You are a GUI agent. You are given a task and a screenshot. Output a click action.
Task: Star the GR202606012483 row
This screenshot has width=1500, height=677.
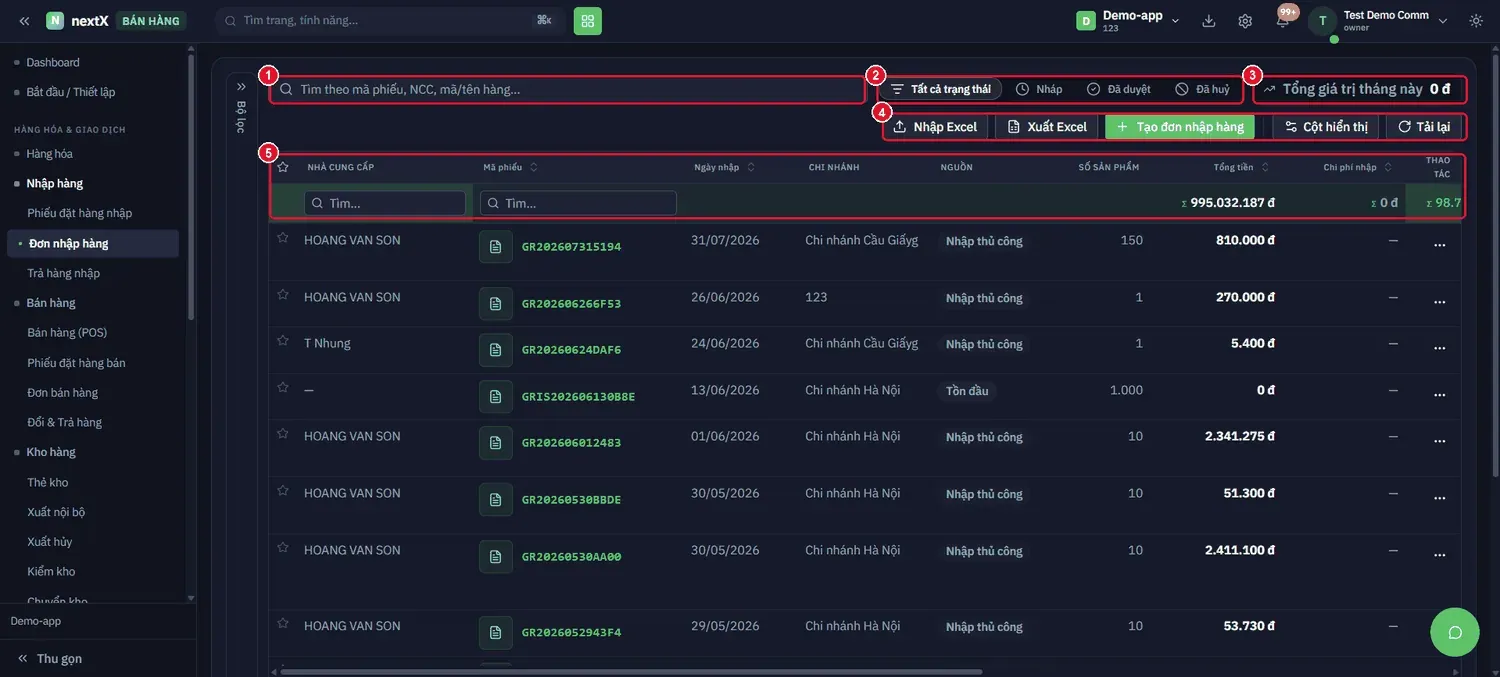tap(283, 434)
